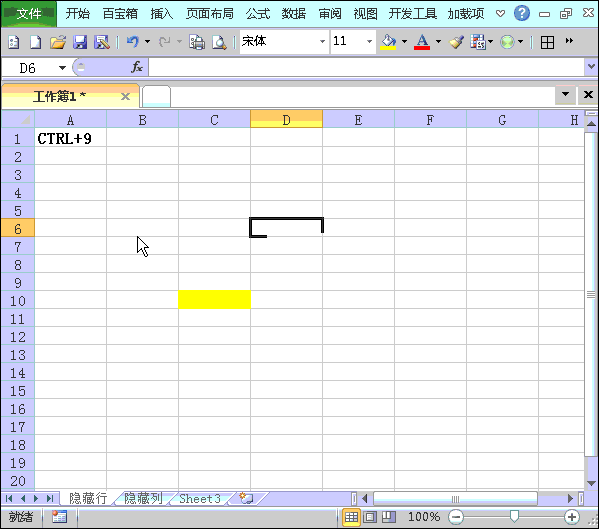Open the 开始 tab
The image size is (599, 529).
pyautogui.click(x=78, y=14)
